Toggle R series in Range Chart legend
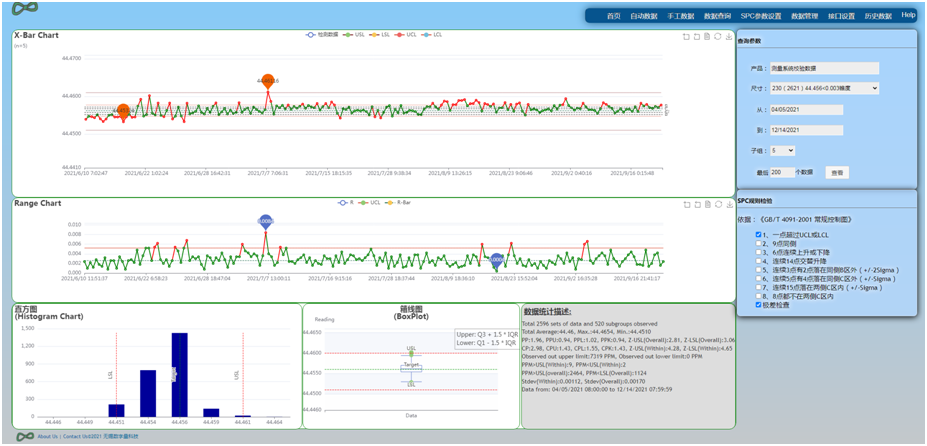Screen dimensions: 927x446 click(x=346, y=203)
